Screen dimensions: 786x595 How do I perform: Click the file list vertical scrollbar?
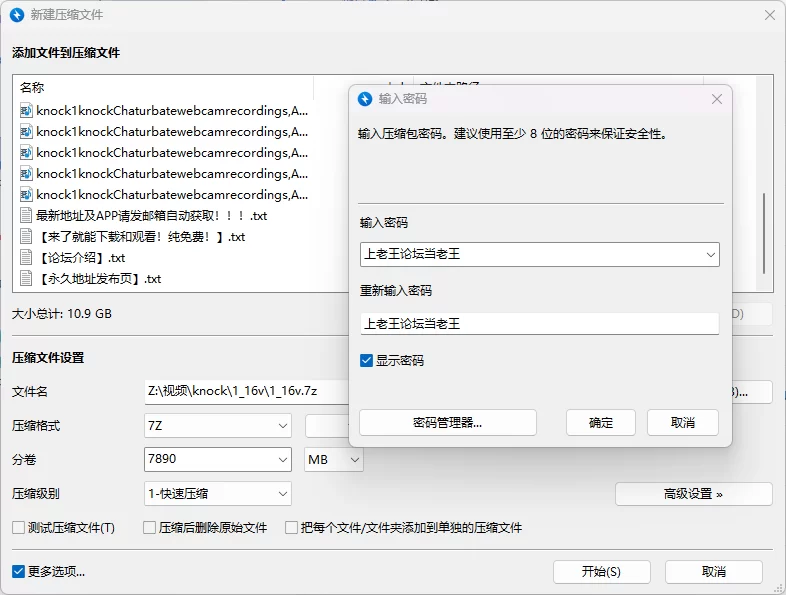pyautogui.click(x=764, y=230)
